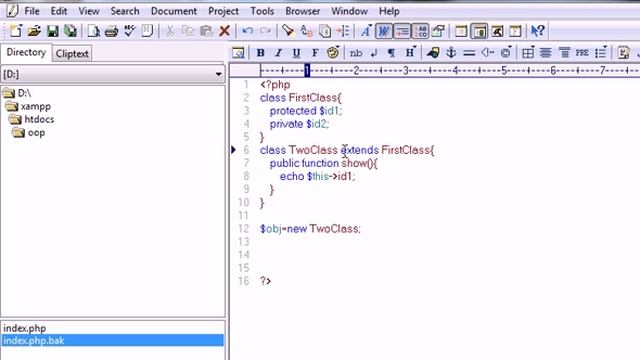Screen dimensions: 640x360
Task: Open the File menu
Action: tap(32, 11)
